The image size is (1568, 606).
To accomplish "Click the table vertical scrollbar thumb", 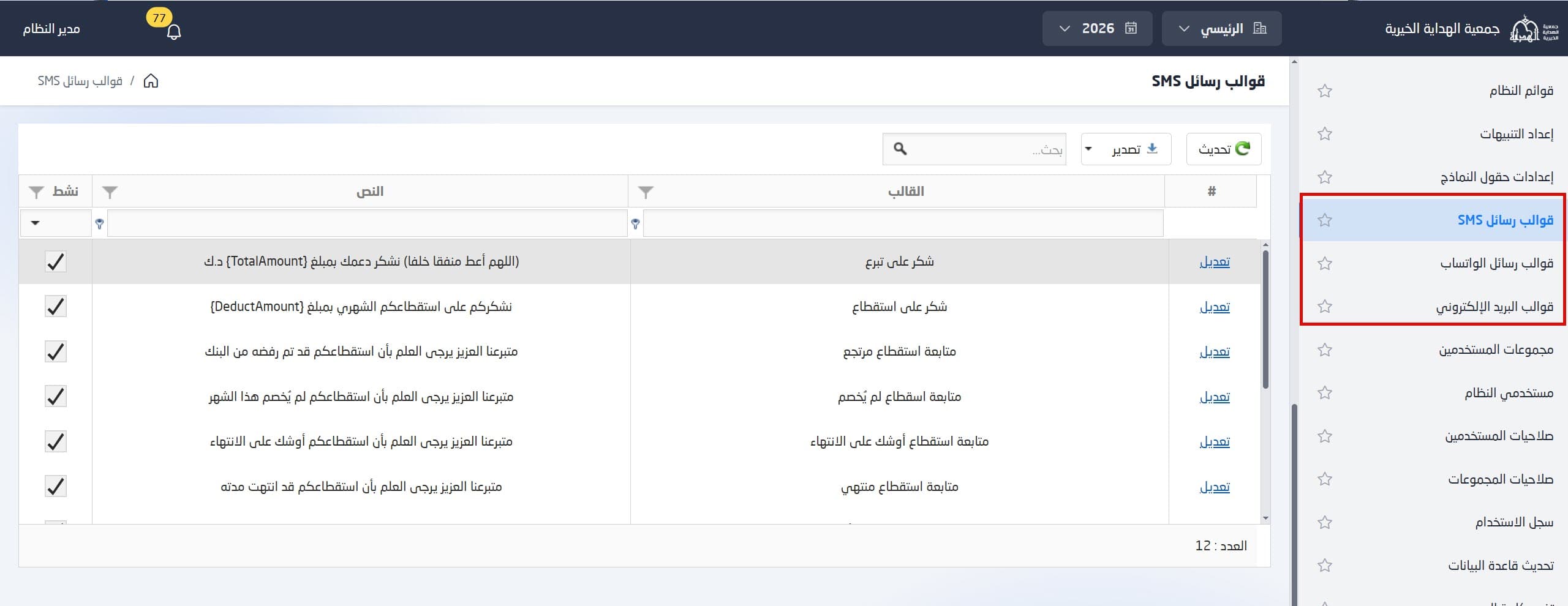I will click(1265, 319).
